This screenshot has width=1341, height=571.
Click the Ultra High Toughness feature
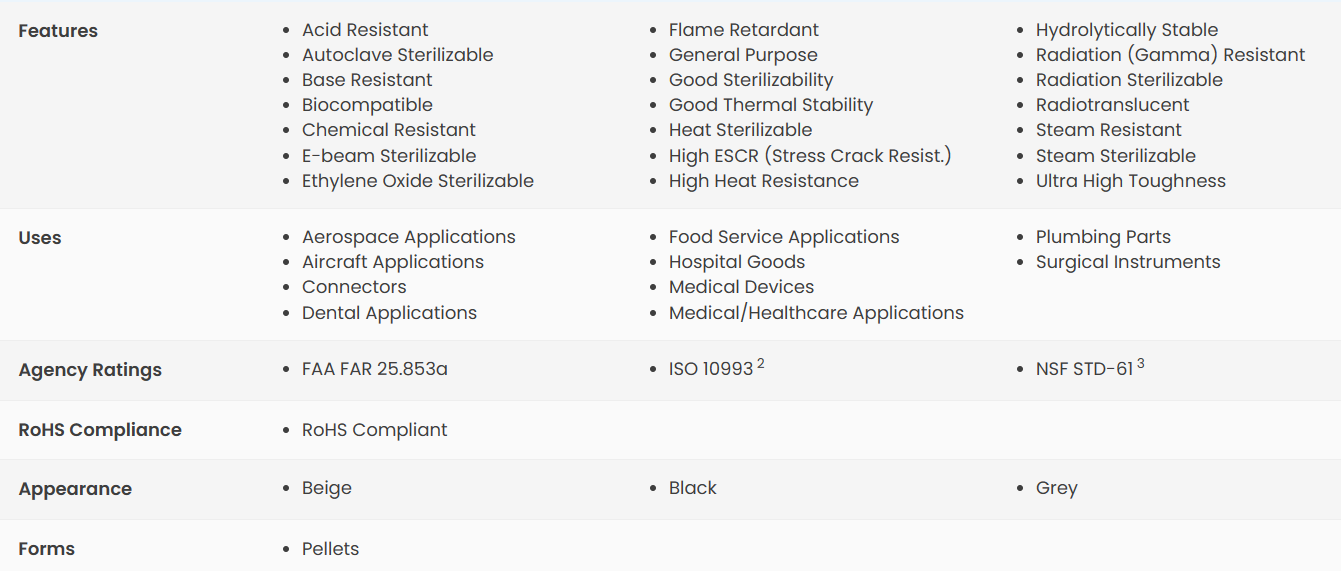point(1131,181)
